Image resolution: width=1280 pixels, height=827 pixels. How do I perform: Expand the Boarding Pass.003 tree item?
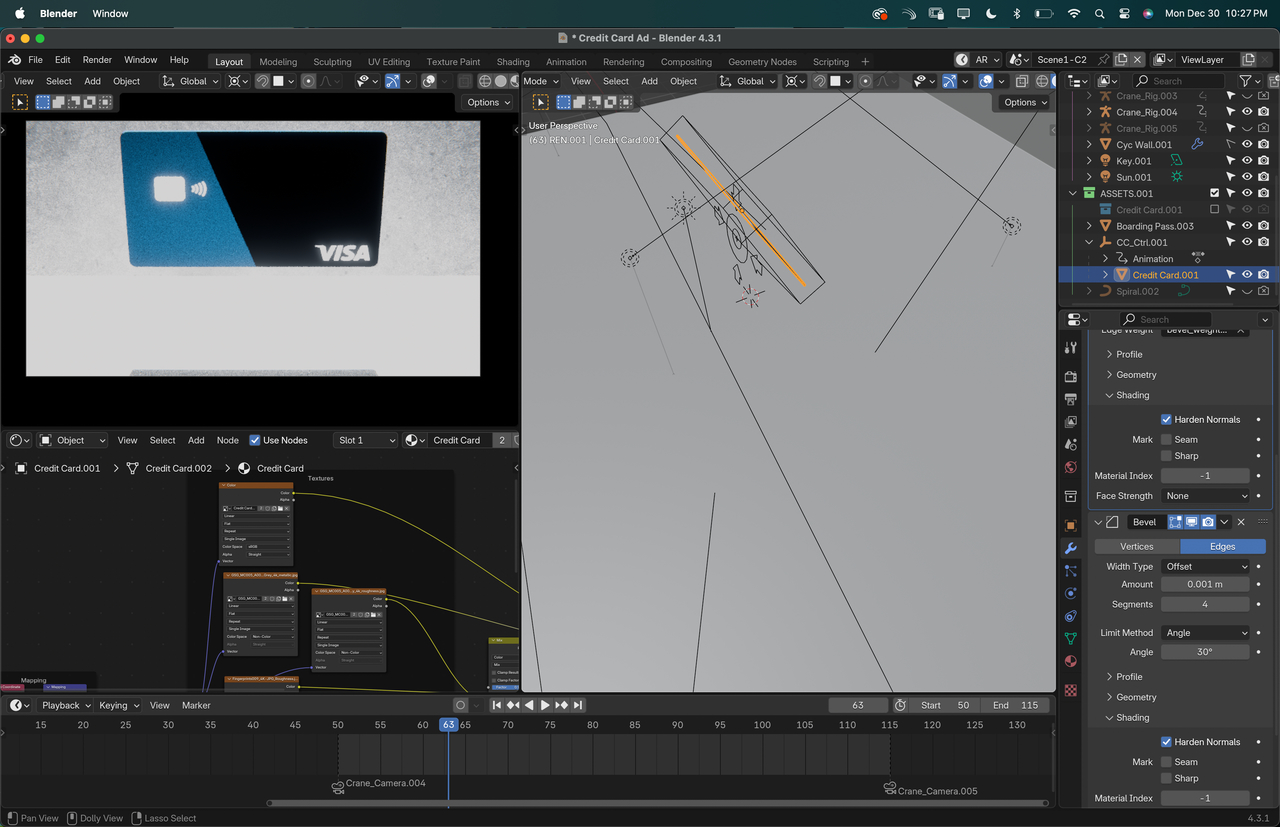[1089, 226]
